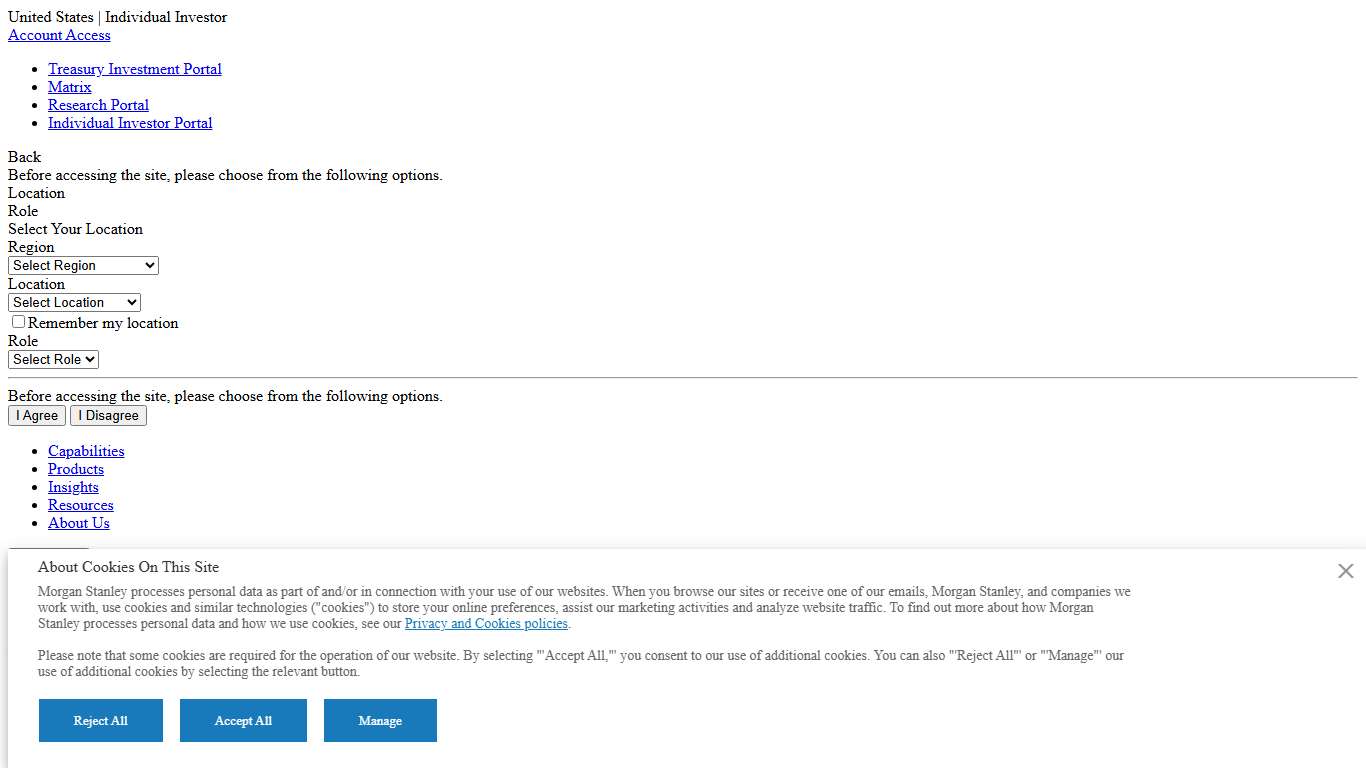This screenshot has height=768, width=1366.
Task: Go to the Treasury Investment Portal
Action: [135, 69]
